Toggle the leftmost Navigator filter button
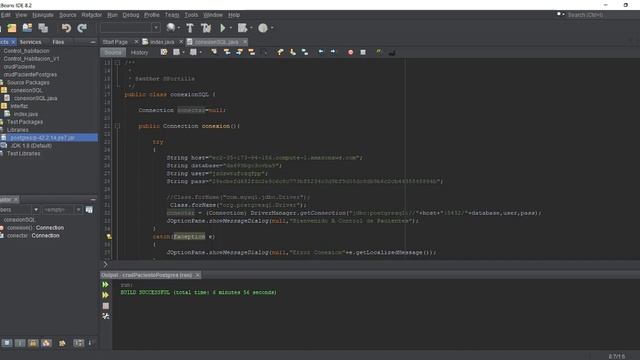The height and width of the screenshot is (360, 640). click(7, 343)
